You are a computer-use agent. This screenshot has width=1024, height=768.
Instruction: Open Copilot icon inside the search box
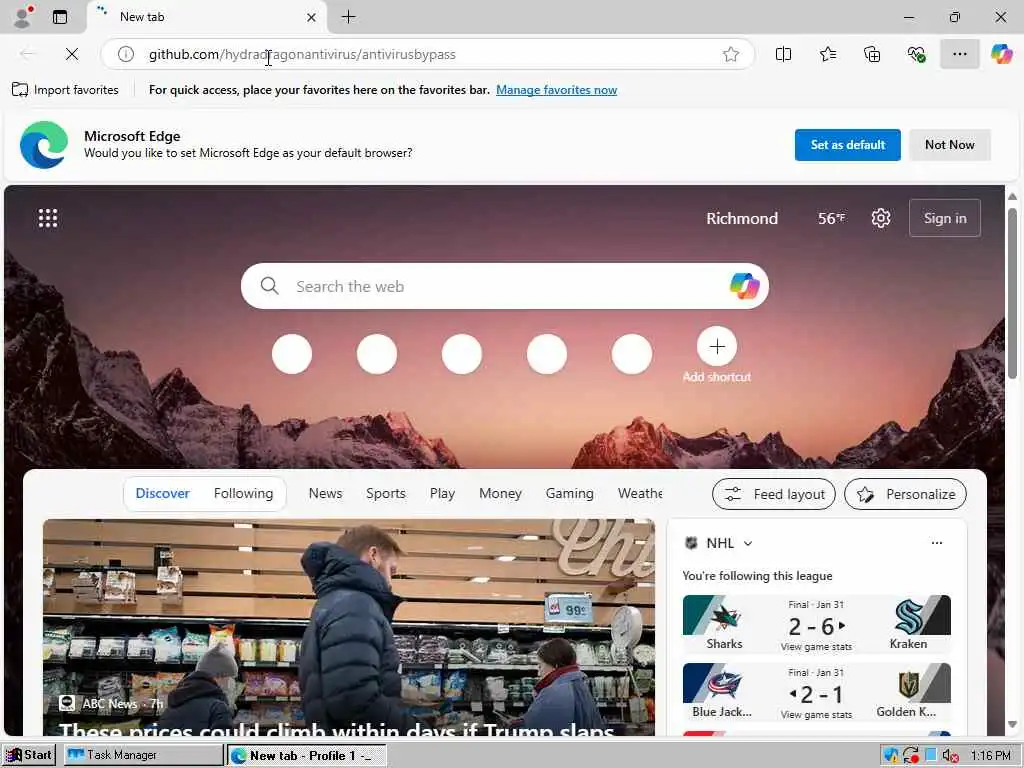[x=744, y=286]
